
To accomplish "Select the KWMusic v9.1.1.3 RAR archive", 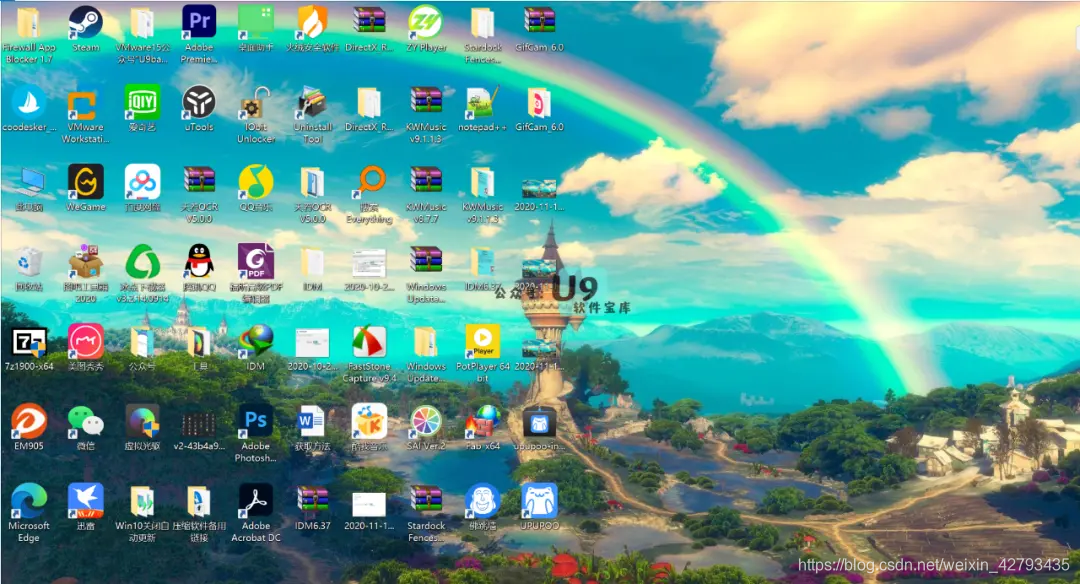I will point(426,103).
